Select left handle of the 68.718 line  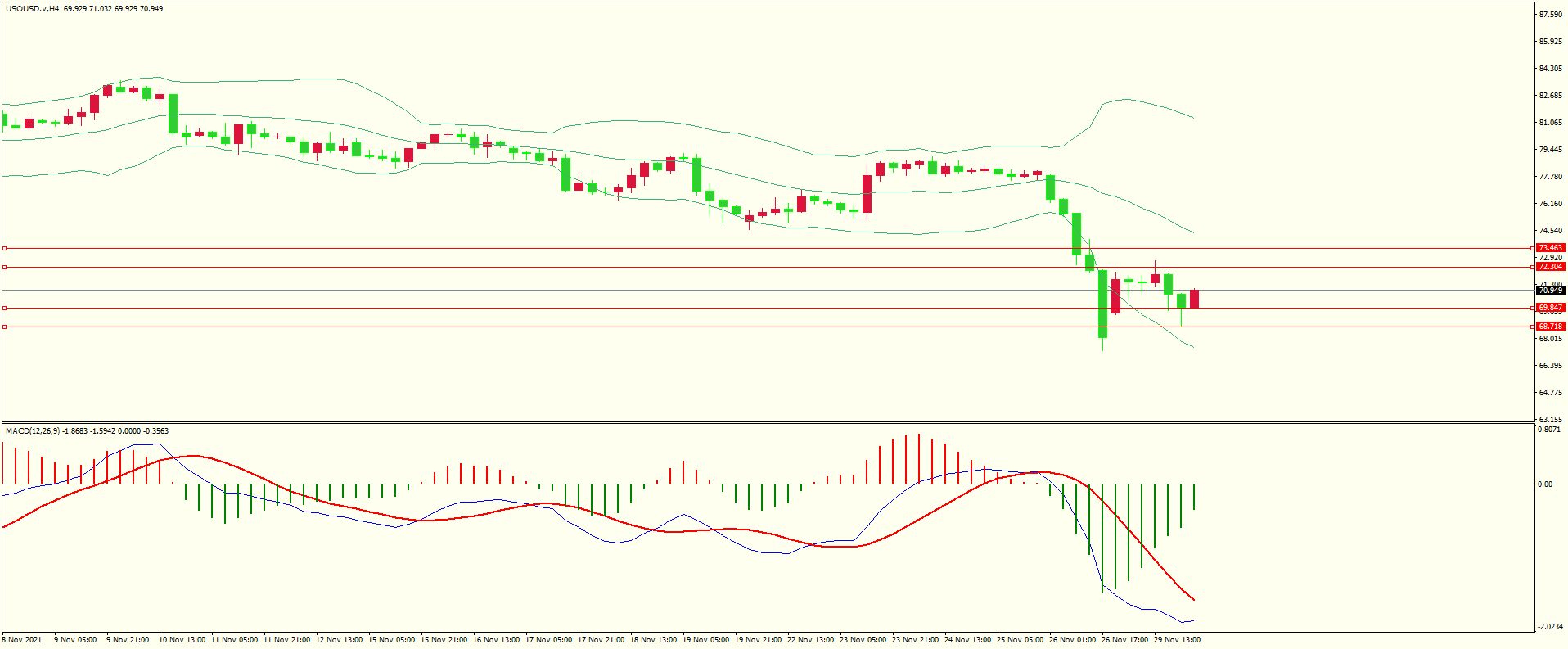4,327
